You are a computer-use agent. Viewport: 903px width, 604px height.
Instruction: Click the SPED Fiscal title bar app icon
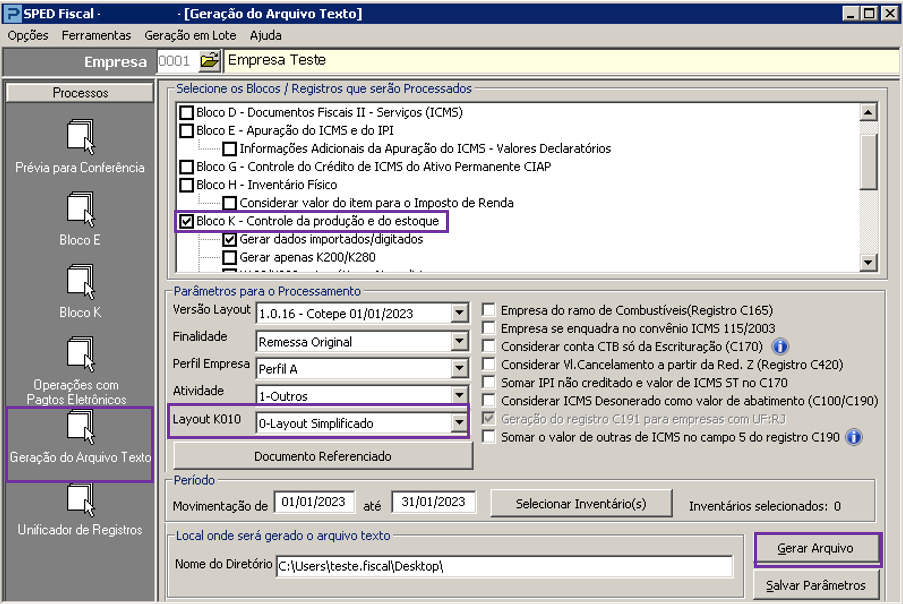(x=12, y=13)
